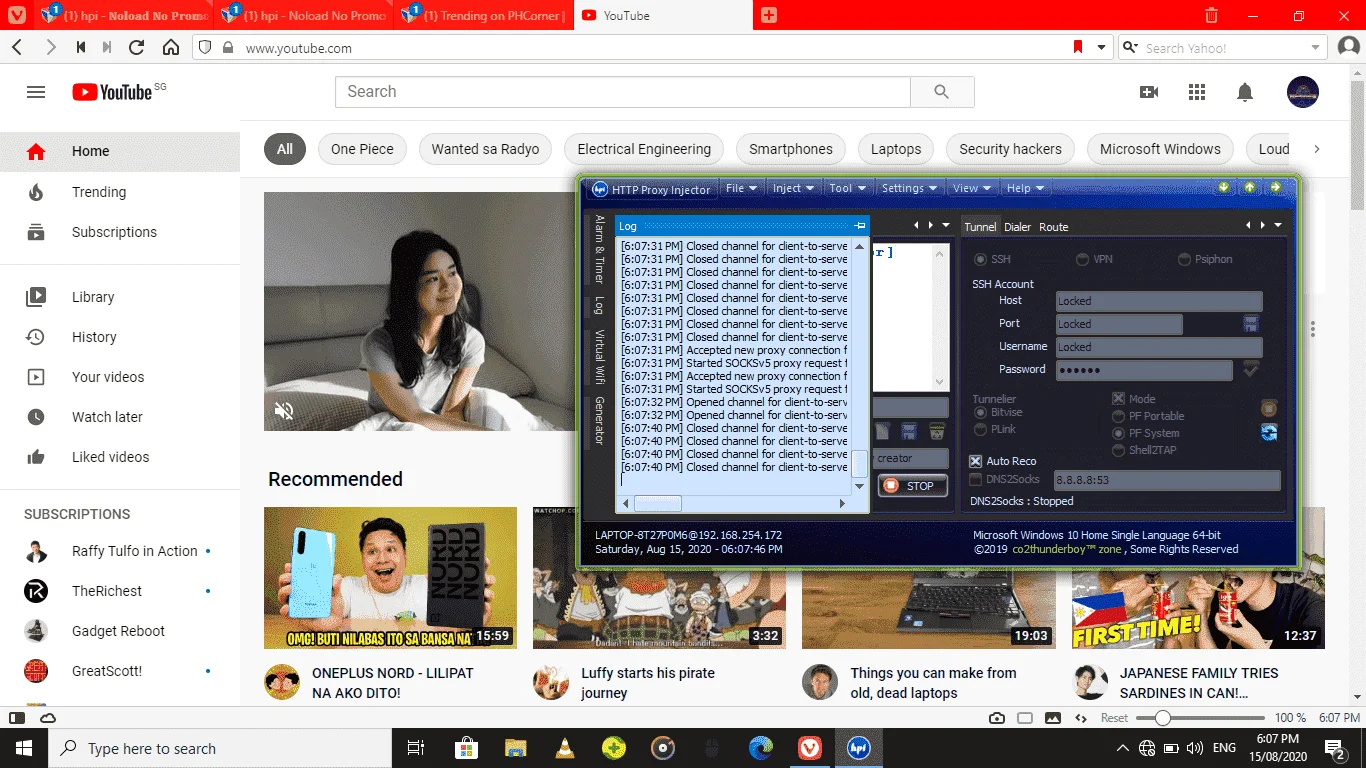The image size is (1366, 768).
Task: Open the File menu dropdown in HTTP Proxy Injector
Action: tap(741, 188)
